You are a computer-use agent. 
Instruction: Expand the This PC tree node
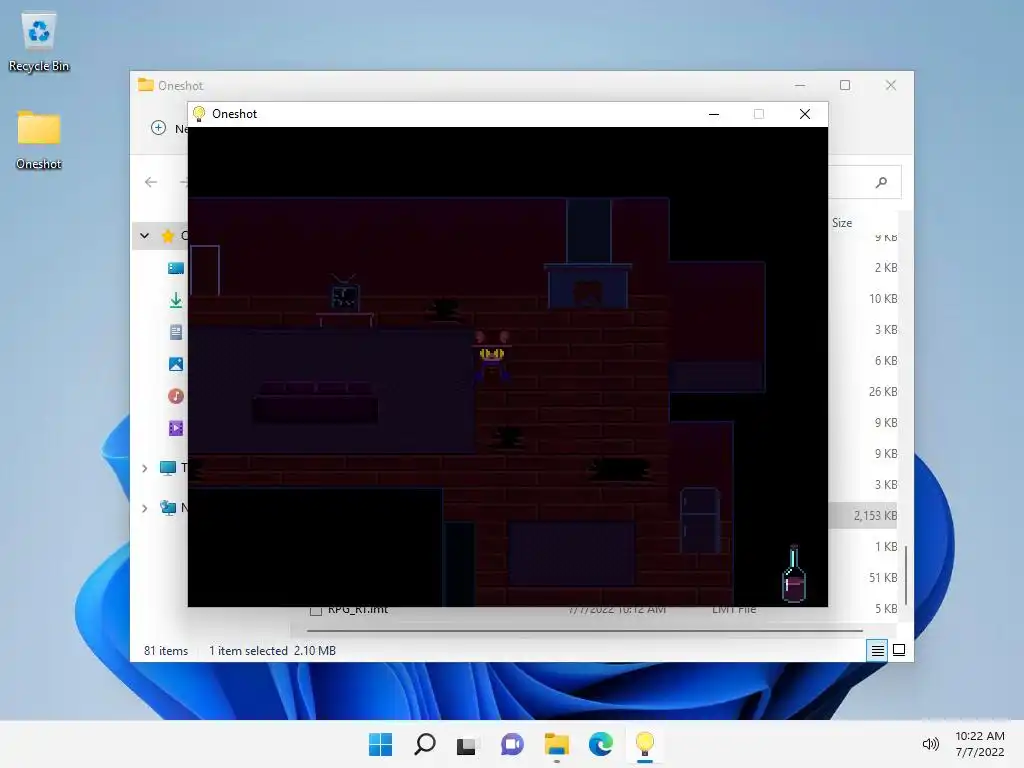point(144,468)
